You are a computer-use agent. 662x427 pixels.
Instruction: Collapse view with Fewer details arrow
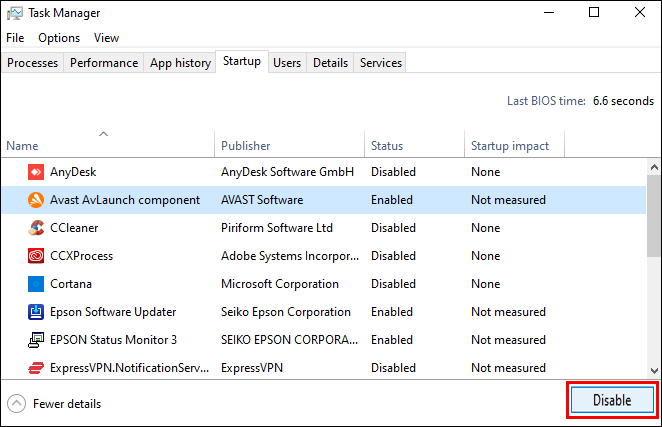(x=16, y=404)
